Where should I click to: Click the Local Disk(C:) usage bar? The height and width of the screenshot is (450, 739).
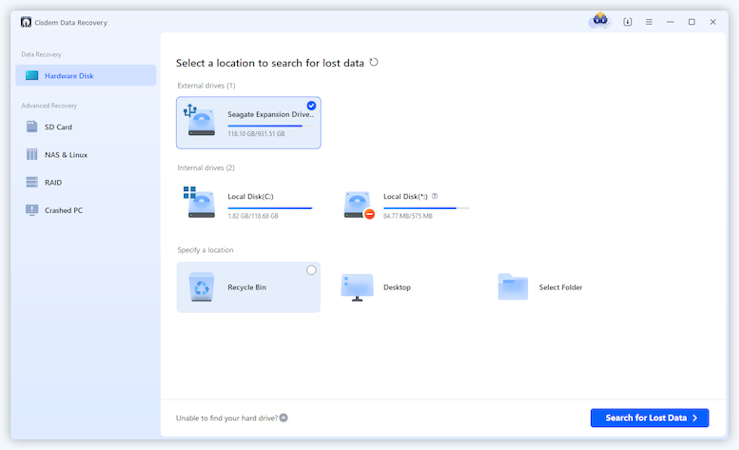(271, 208)
